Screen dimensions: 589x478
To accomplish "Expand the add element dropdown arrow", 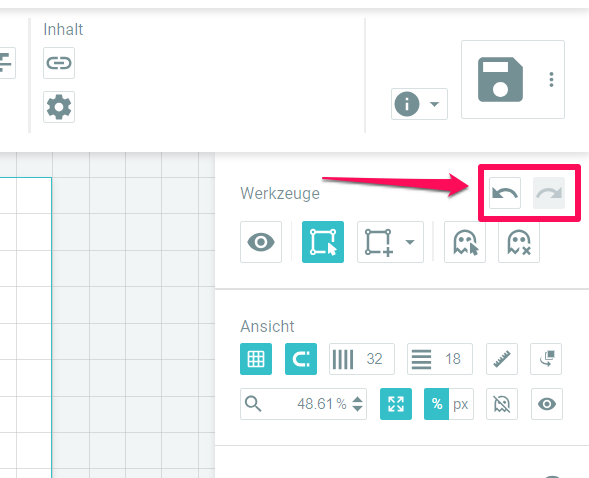I will 410,242.
